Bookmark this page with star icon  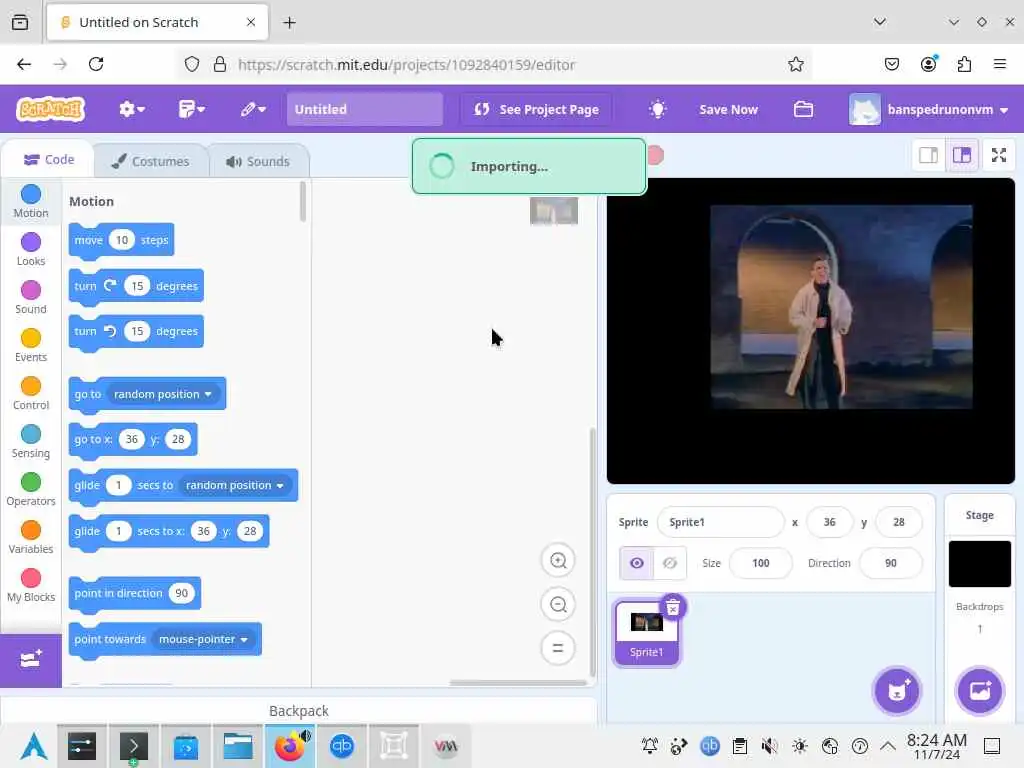[x=795, y=64]
